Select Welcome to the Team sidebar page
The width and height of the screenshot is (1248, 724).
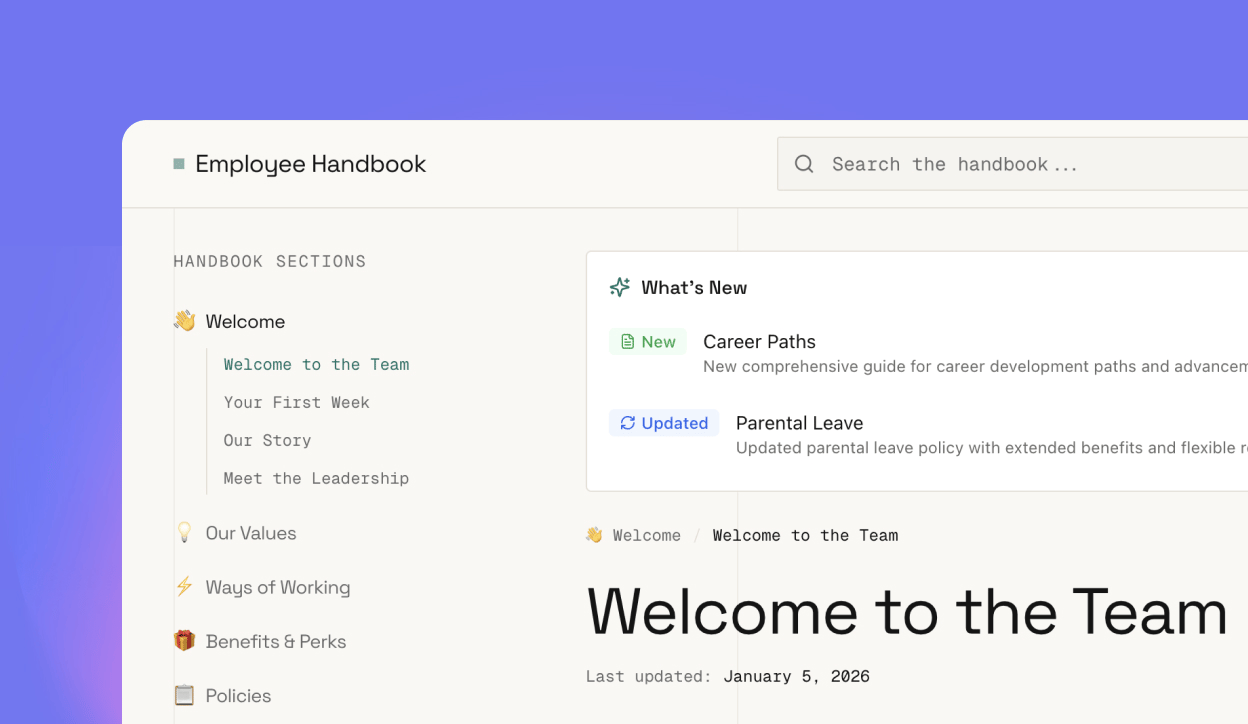tap(316, 364)
